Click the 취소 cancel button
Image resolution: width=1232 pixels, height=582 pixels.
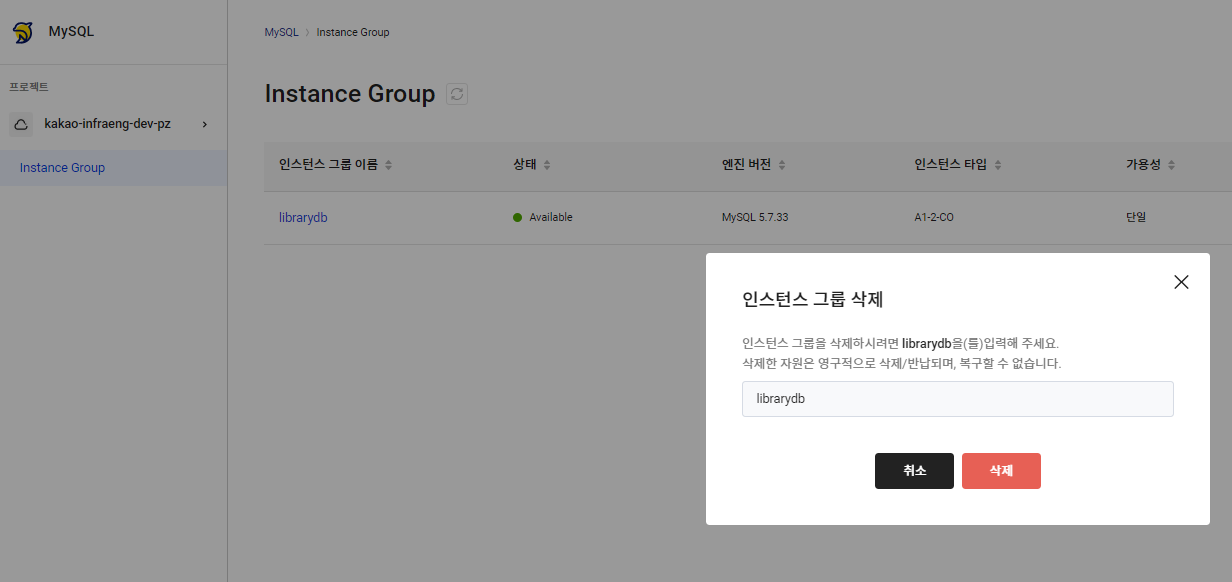pyautogui.click(x=914, y=471)
